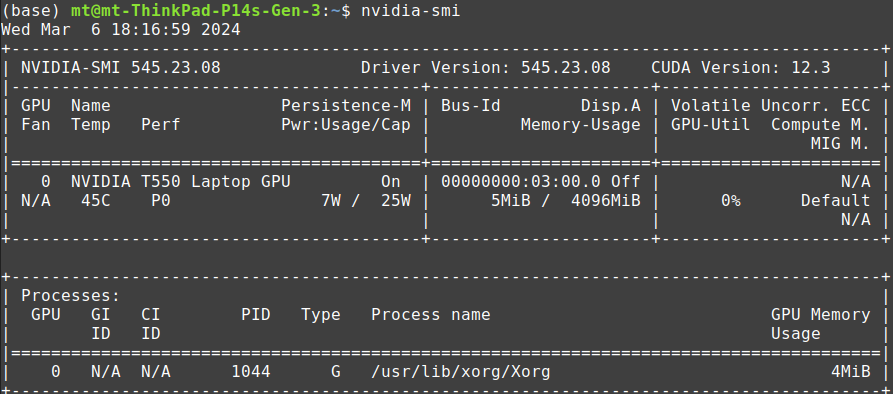
Task: Click the Persistence-M On value
Action: coord(391,182)
